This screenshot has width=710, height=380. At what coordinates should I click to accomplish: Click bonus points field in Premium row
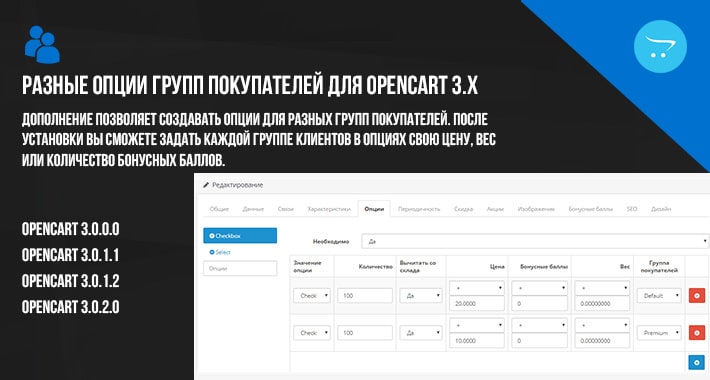point(540,341)
